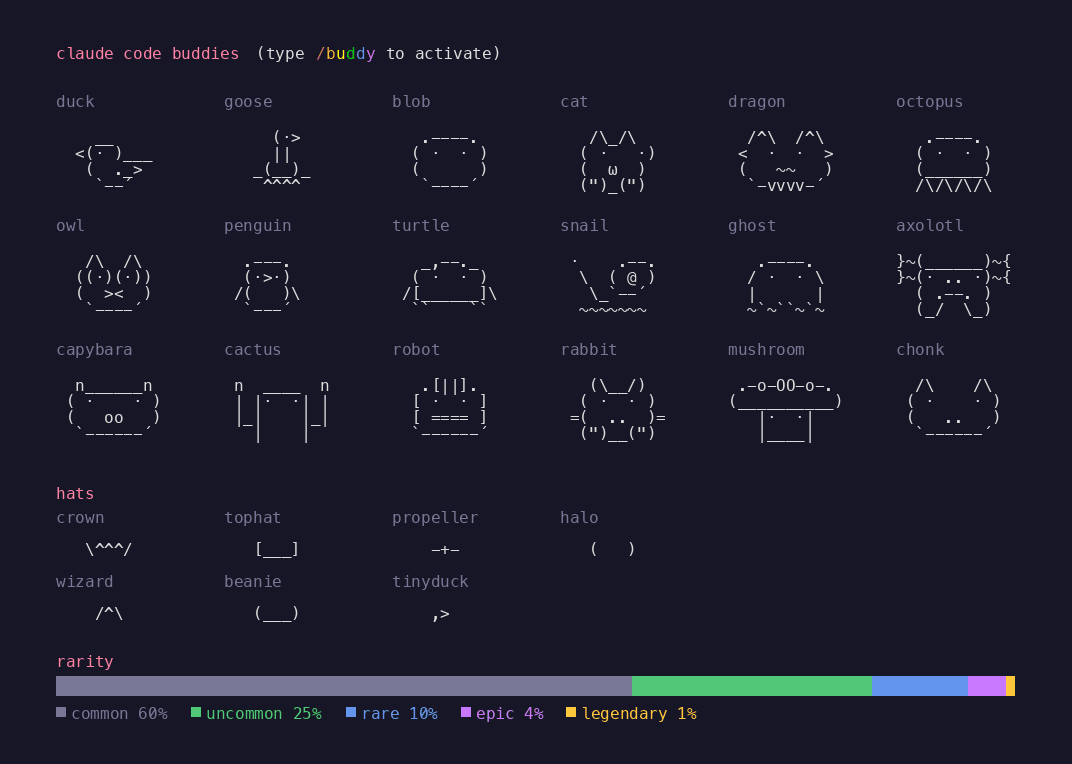Pick the cactus buddy
The image size is (1072, 764).
[280, 407]
